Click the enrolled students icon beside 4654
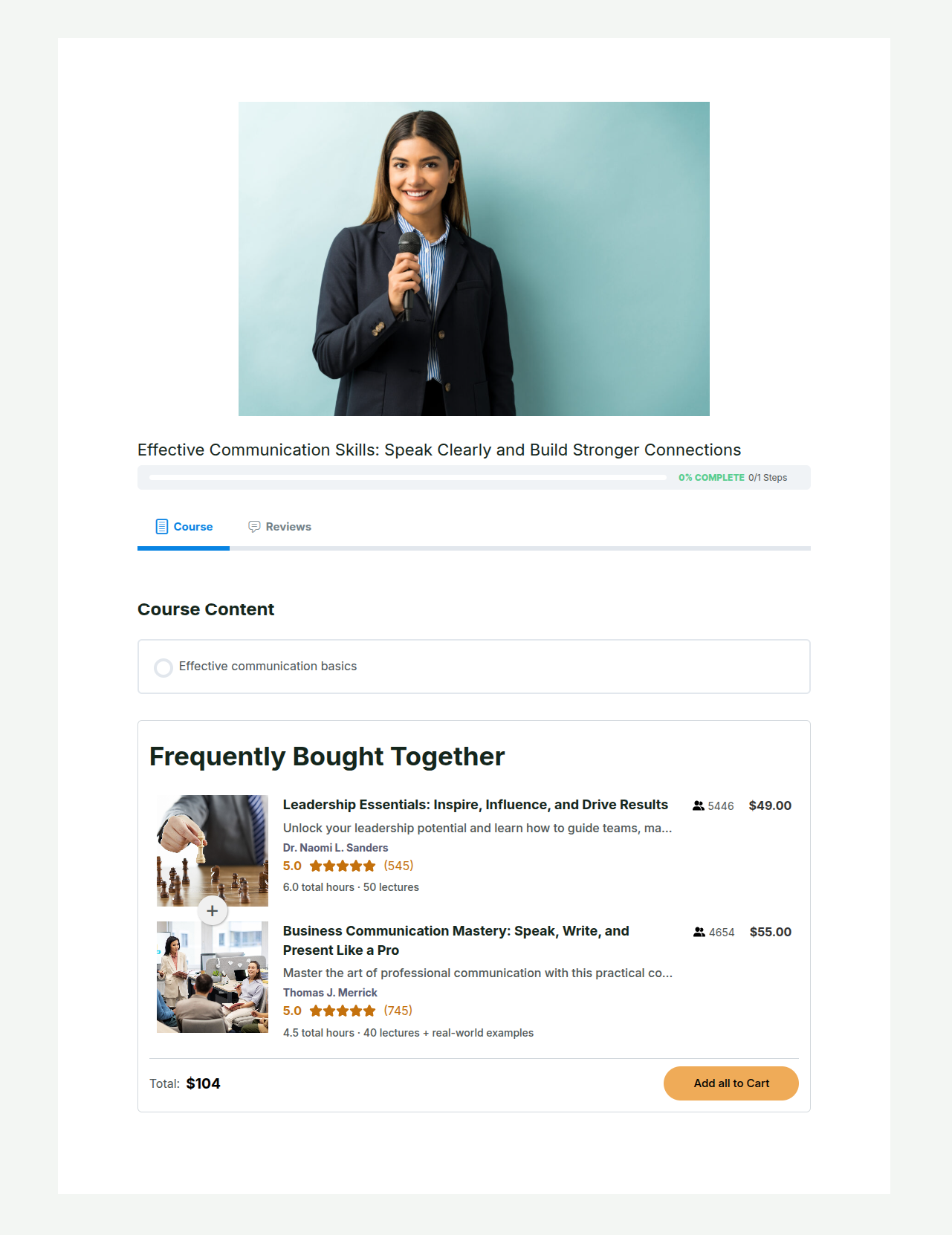The height and width of the screenshot is (1235, 952). (699, 932)
